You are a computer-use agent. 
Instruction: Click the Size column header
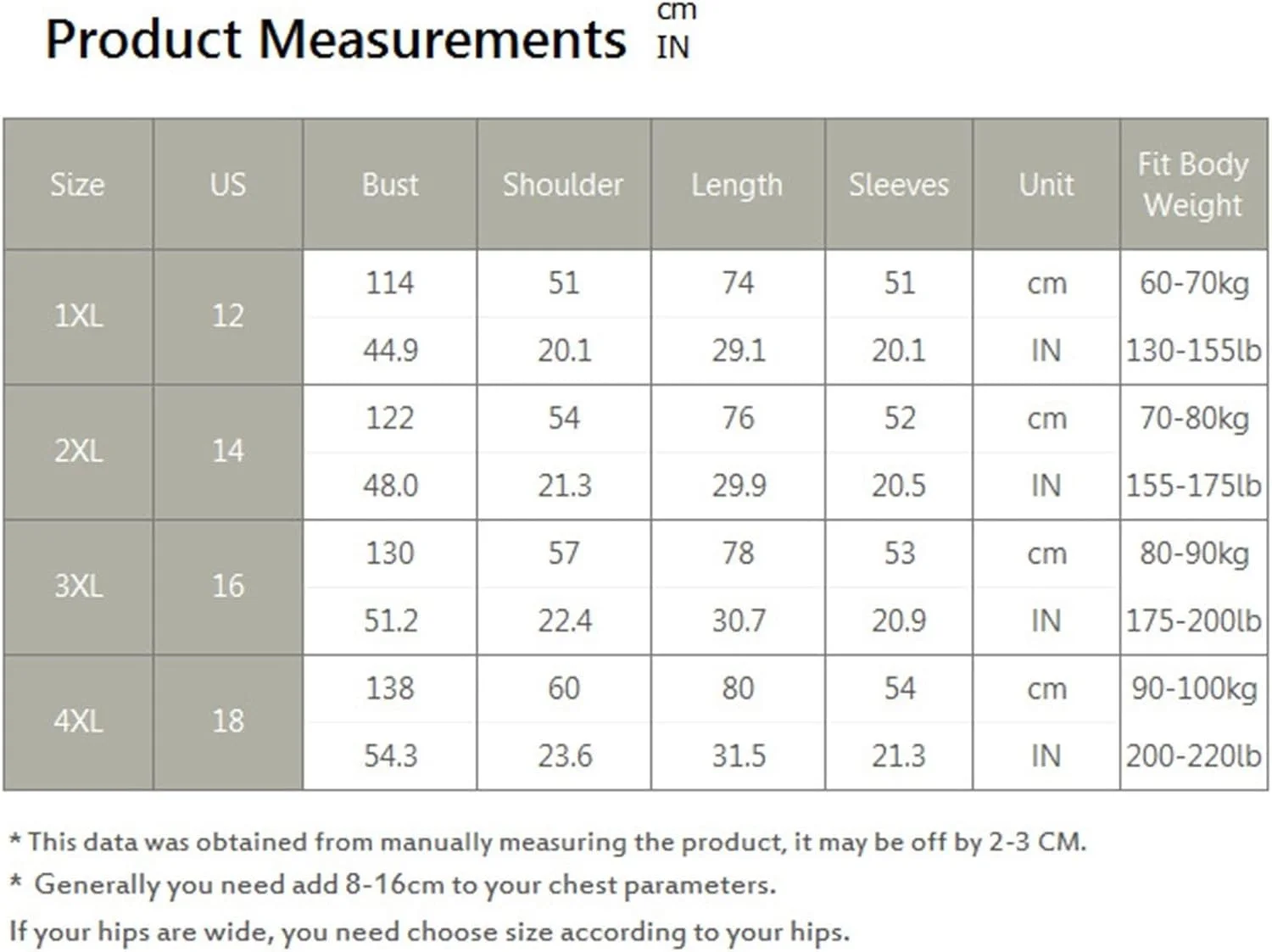(77, 185)
